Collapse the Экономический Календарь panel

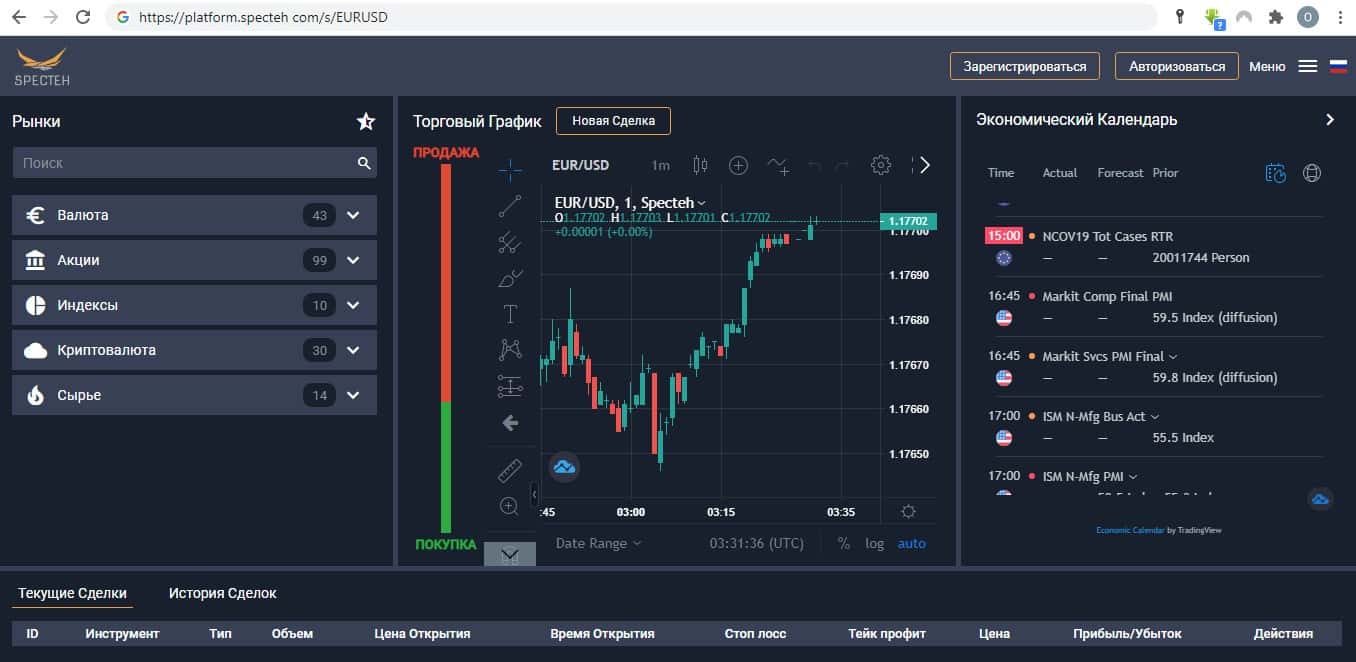coord(1330,119)
